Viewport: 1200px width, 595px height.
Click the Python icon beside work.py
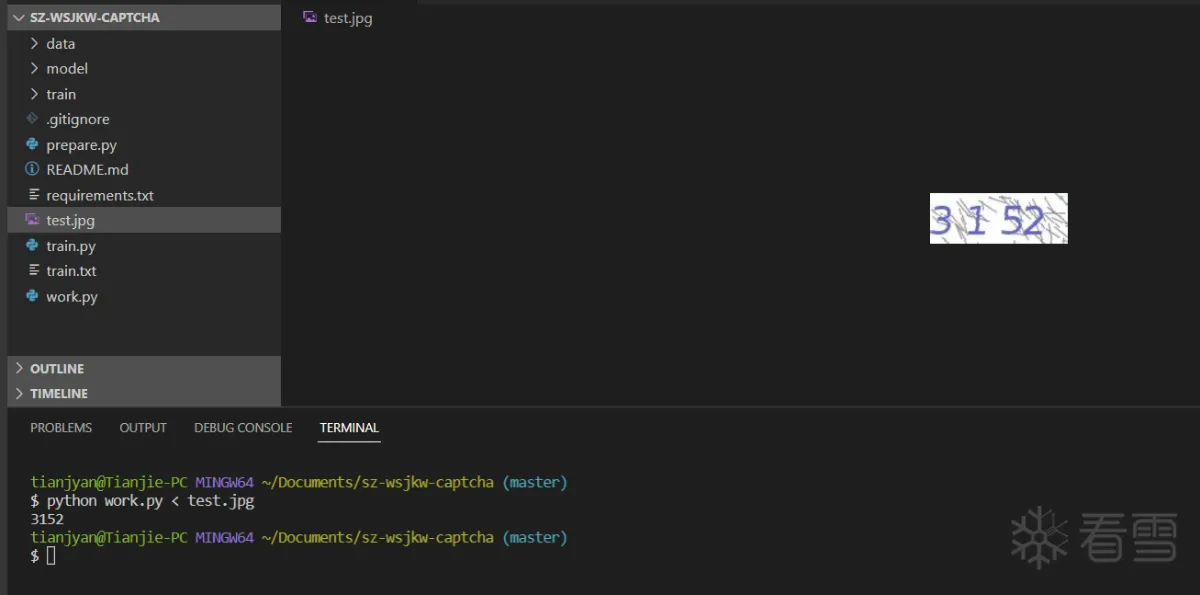(33, 297)
